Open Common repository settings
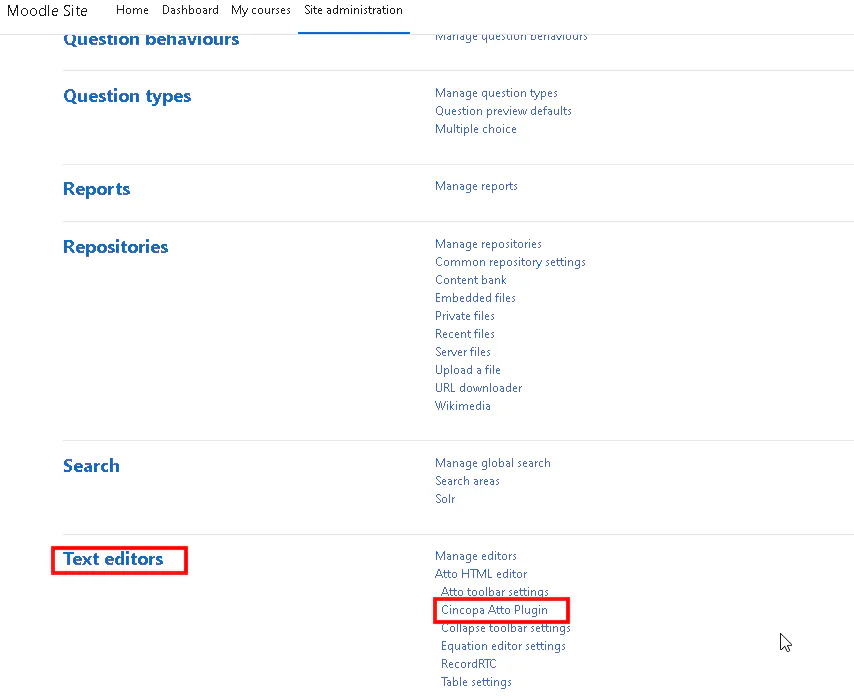This screenshot has height=698, width=854. pyautogui.click(x=510, y=262)
